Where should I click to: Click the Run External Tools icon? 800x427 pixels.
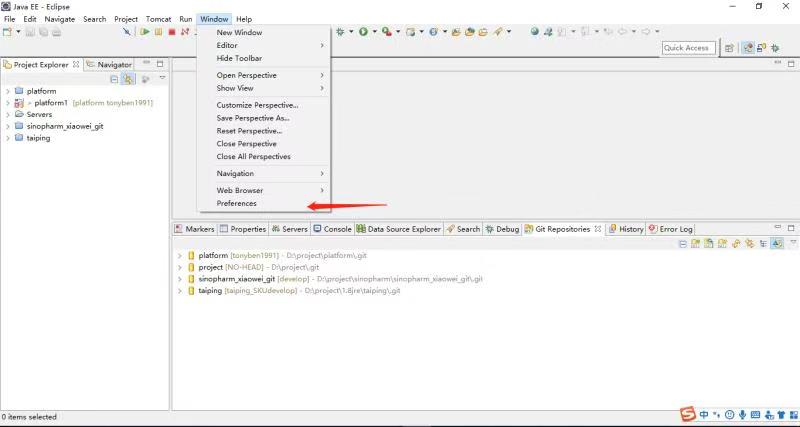click(x=387, y=32)
